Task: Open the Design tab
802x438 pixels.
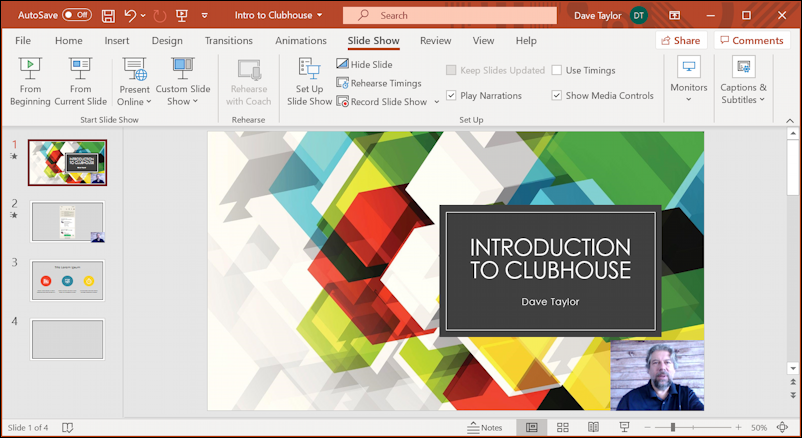Action: [167, 40]
